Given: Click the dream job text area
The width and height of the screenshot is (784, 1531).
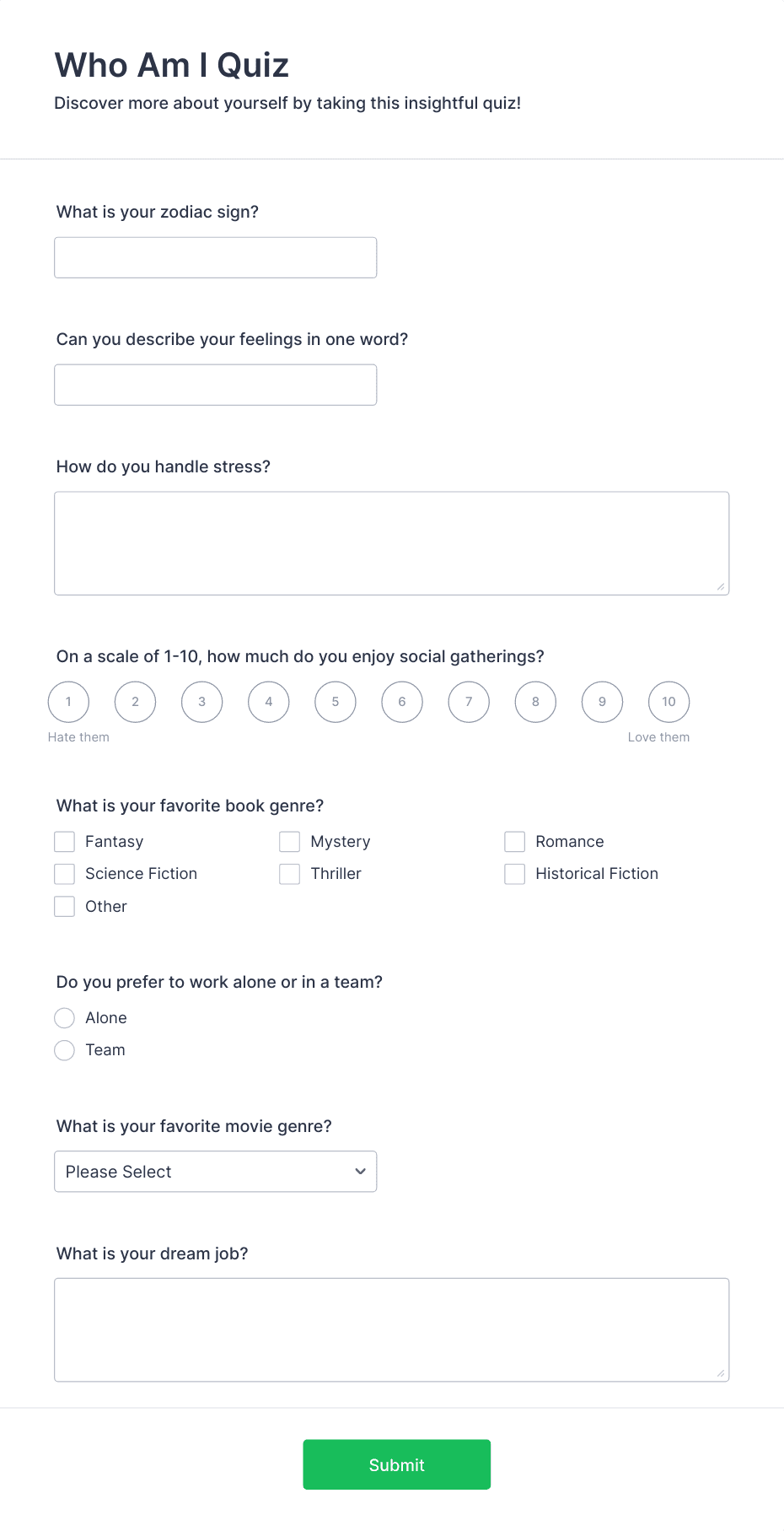Looking at the screenshot, I should 391,1330.
